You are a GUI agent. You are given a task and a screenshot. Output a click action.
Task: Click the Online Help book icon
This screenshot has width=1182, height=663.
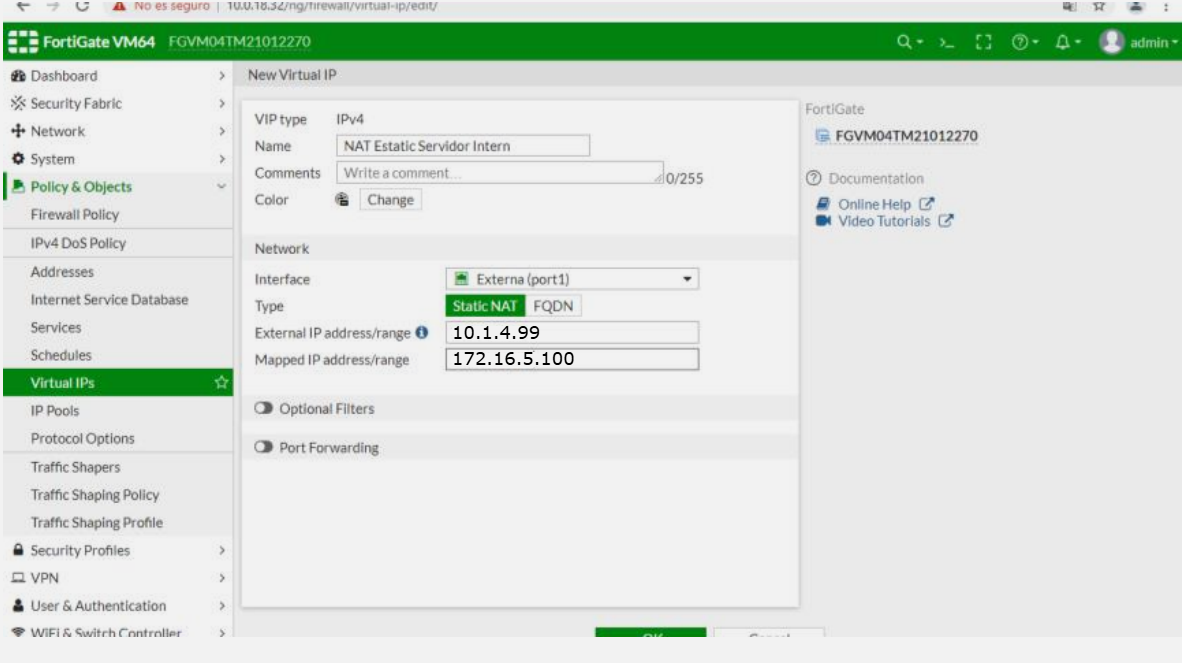point(823,204)
